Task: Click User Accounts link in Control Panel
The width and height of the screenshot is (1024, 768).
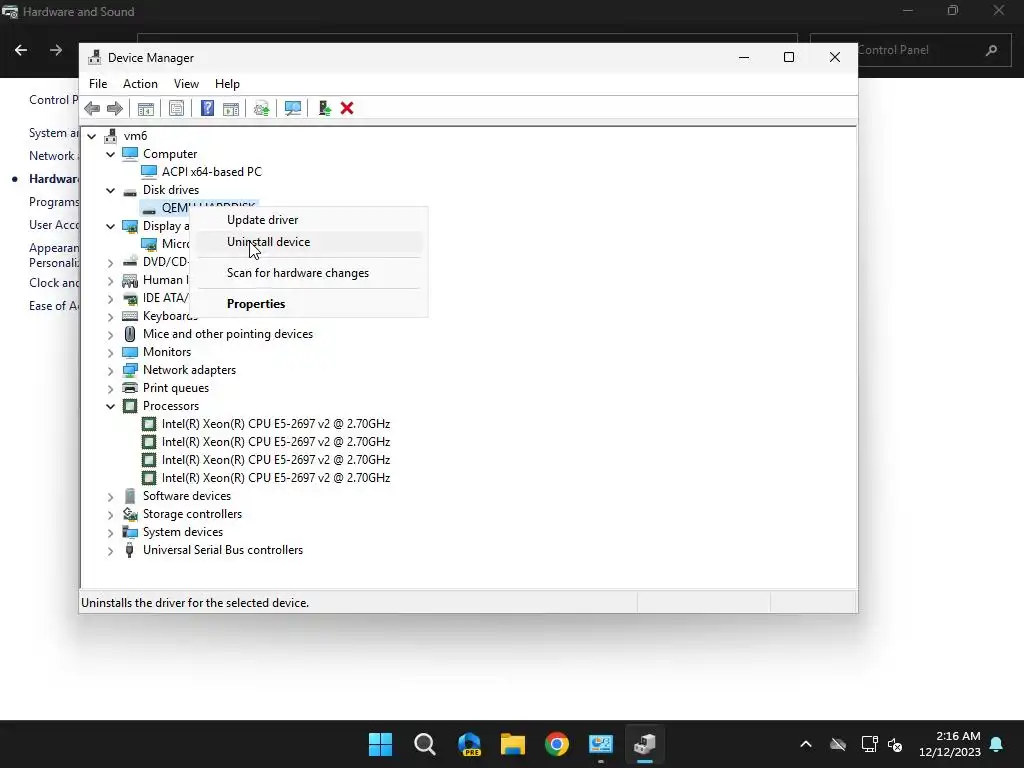Action: point(54,225)
